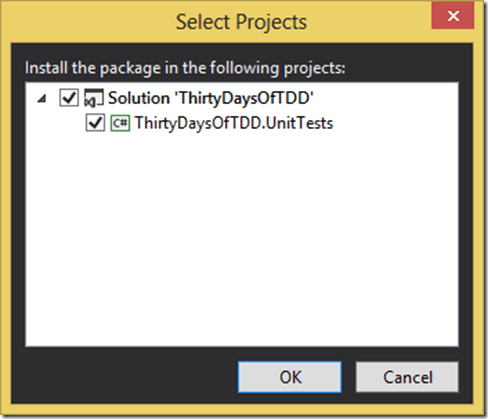Screen dimensions: 488x419
Task: Toggle the solution-level checkmark box
Action: pos(69,98)
